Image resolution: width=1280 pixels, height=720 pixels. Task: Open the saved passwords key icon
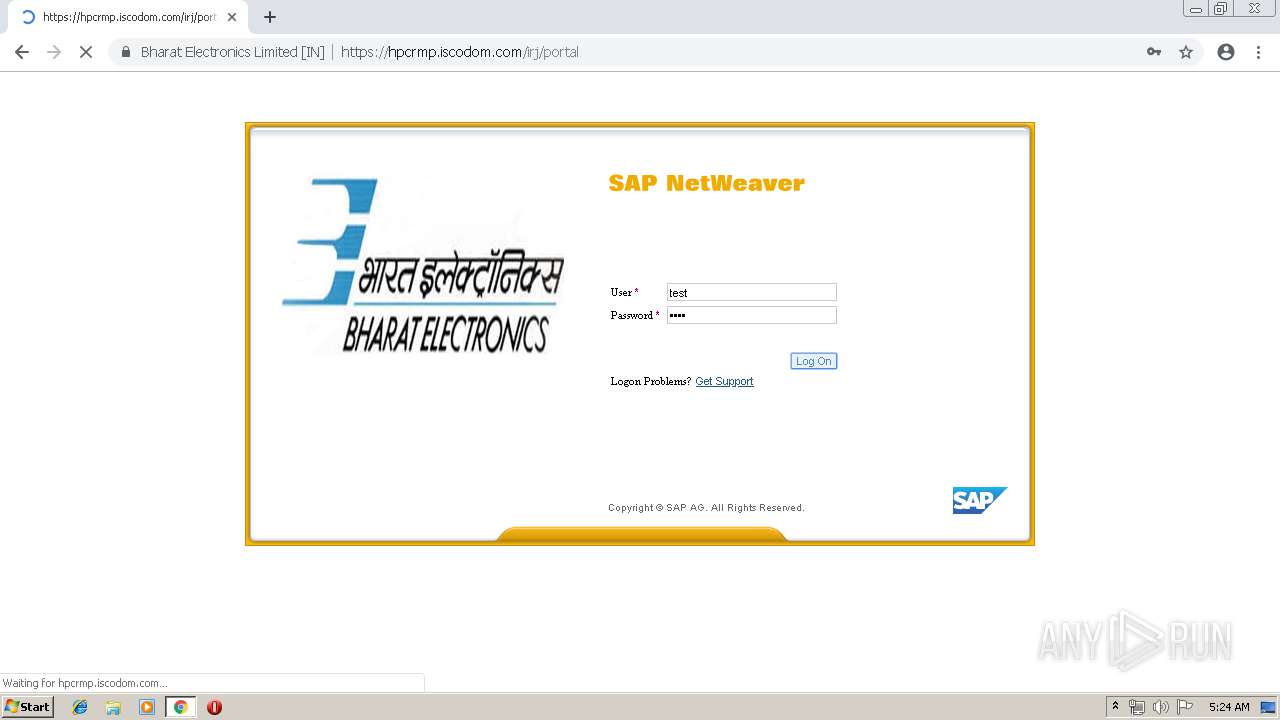[1154, 52]
